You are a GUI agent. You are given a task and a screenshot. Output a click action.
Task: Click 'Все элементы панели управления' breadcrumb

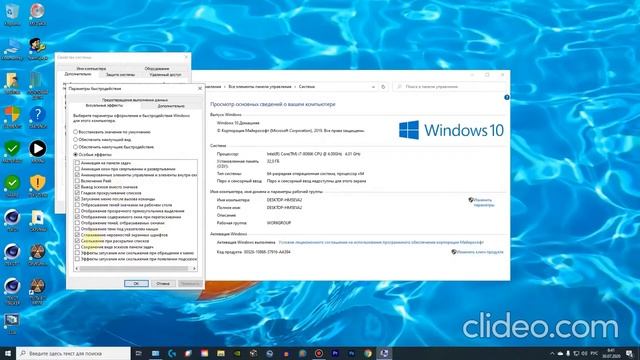click(x=259, y=87)
